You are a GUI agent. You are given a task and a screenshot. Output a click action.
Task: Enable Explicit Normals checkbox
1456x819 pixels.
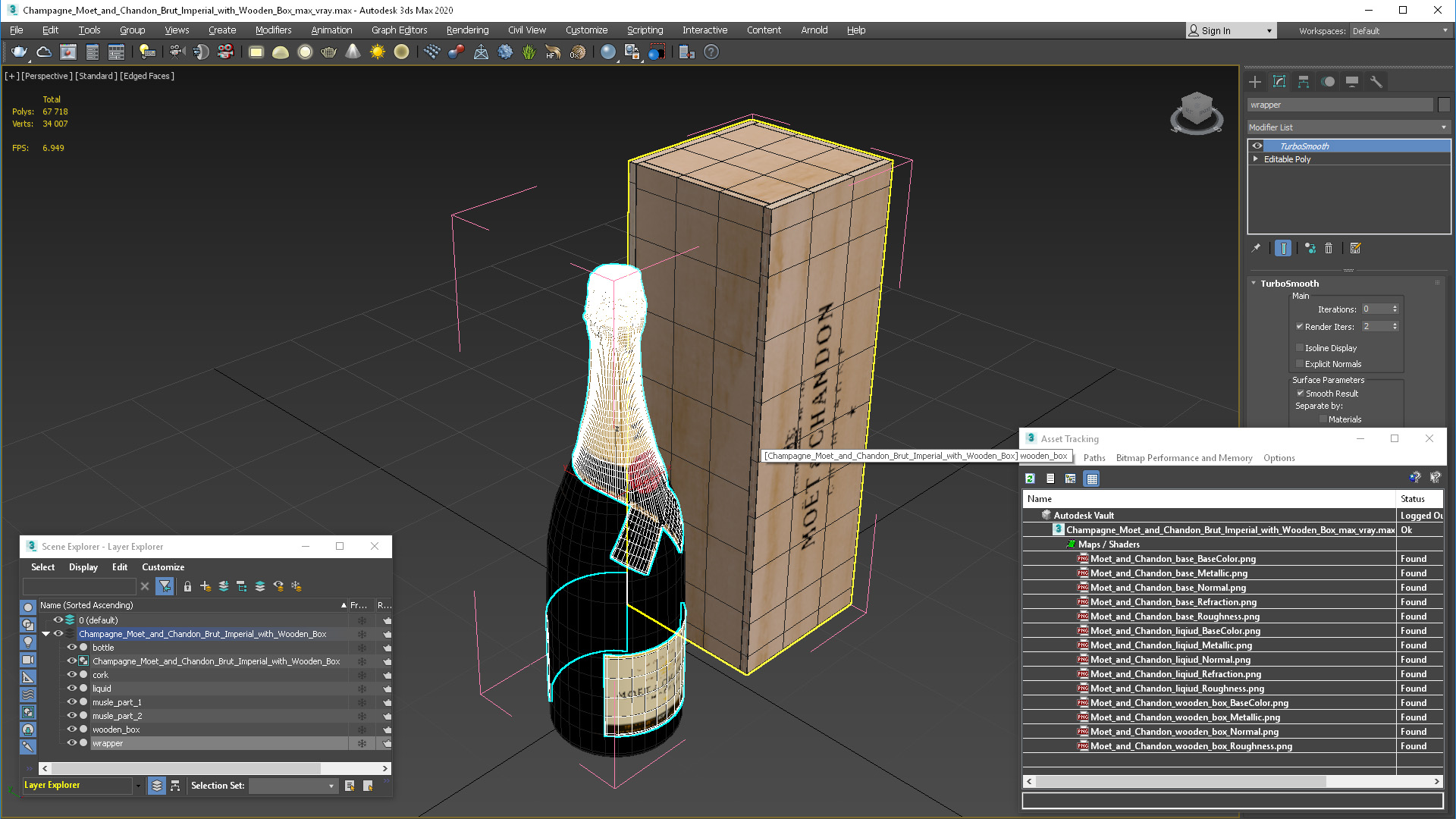coord(1300,364)
